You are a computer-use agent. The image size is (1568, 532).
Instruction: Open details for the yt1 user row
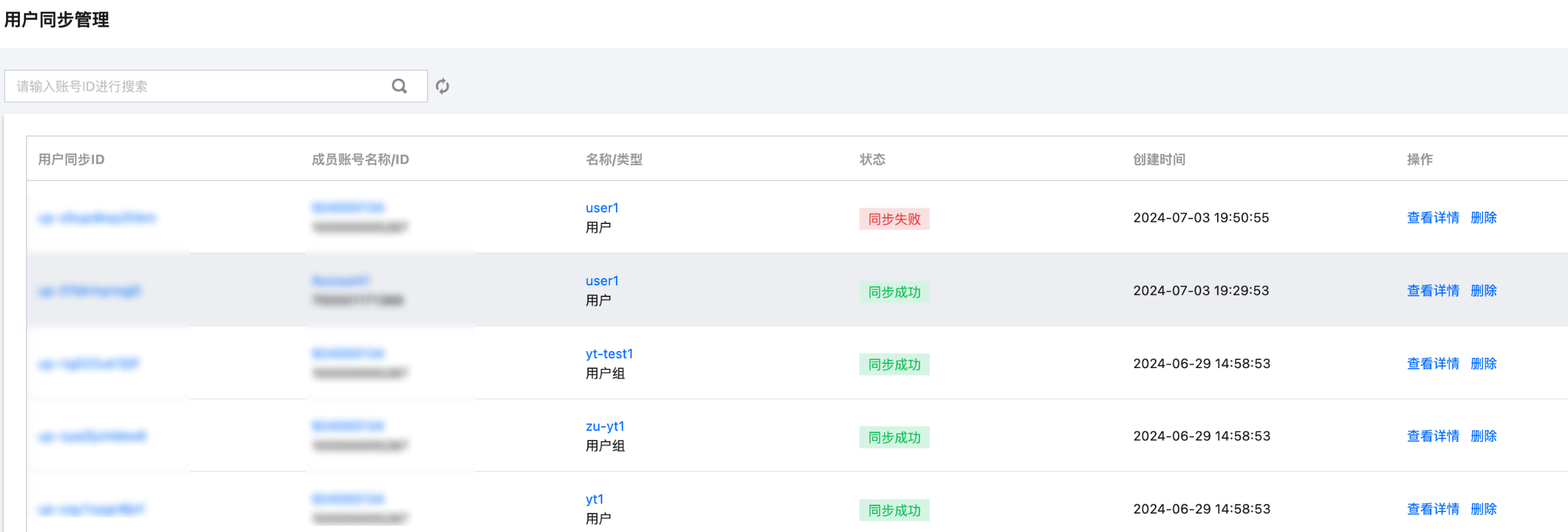click(x=1433, y=509)
